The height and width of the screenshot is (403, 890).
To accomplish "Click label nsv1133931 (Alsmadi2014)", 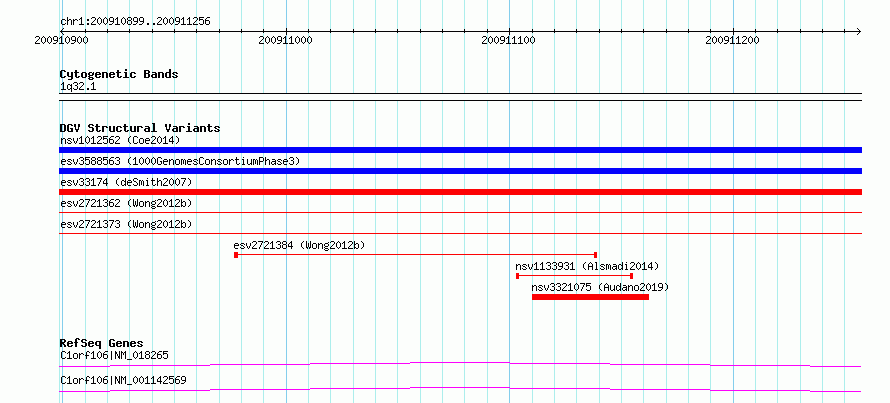I will (x=587, y=266).
